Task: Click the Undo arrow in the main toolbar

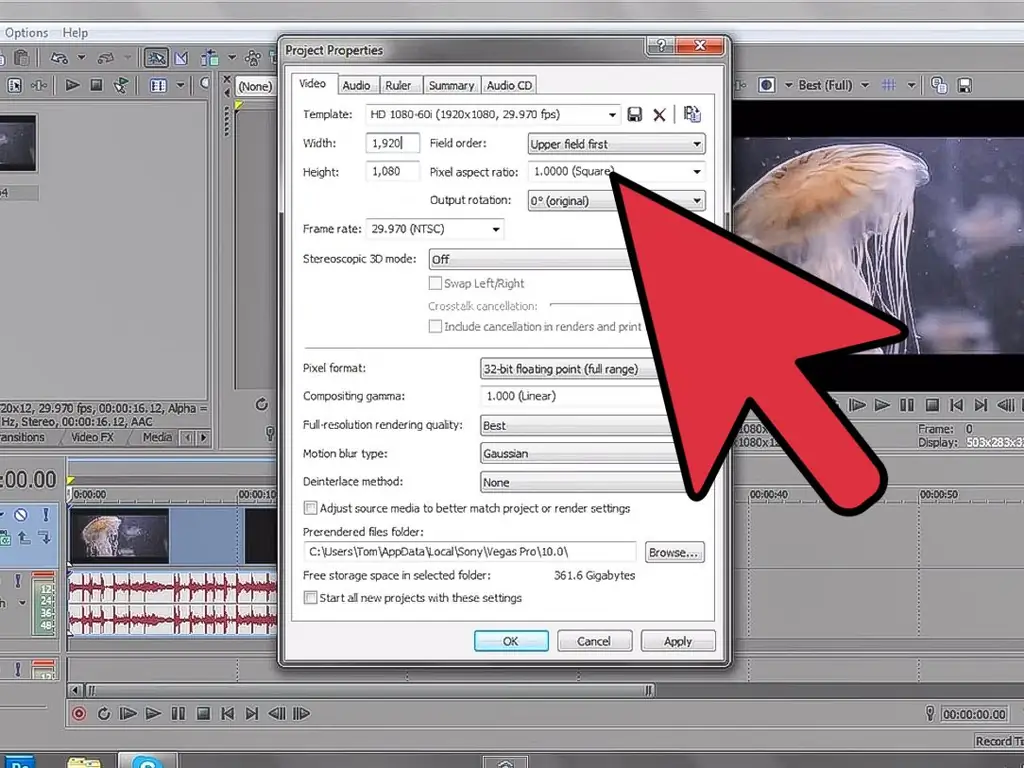Action: 59,58
